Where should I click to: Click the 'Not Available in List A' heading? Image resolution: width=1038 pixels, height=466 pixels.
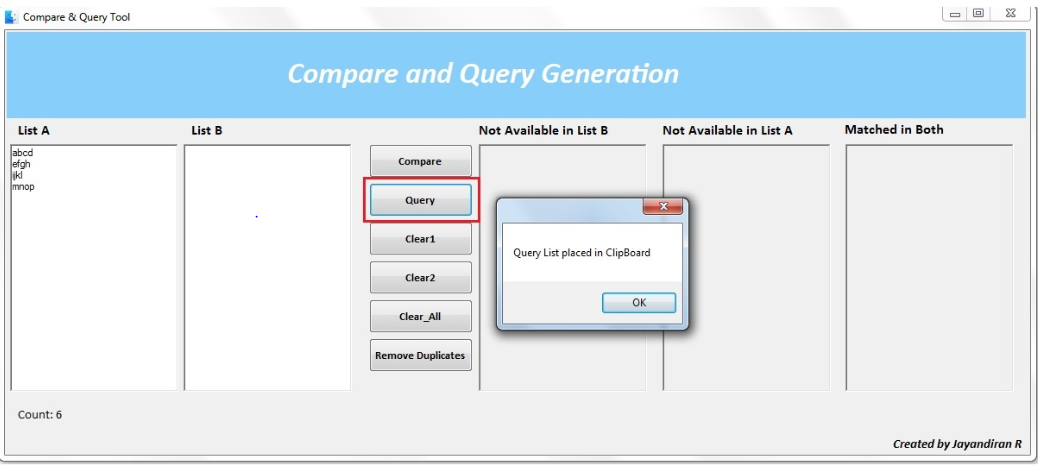point(728,130)
